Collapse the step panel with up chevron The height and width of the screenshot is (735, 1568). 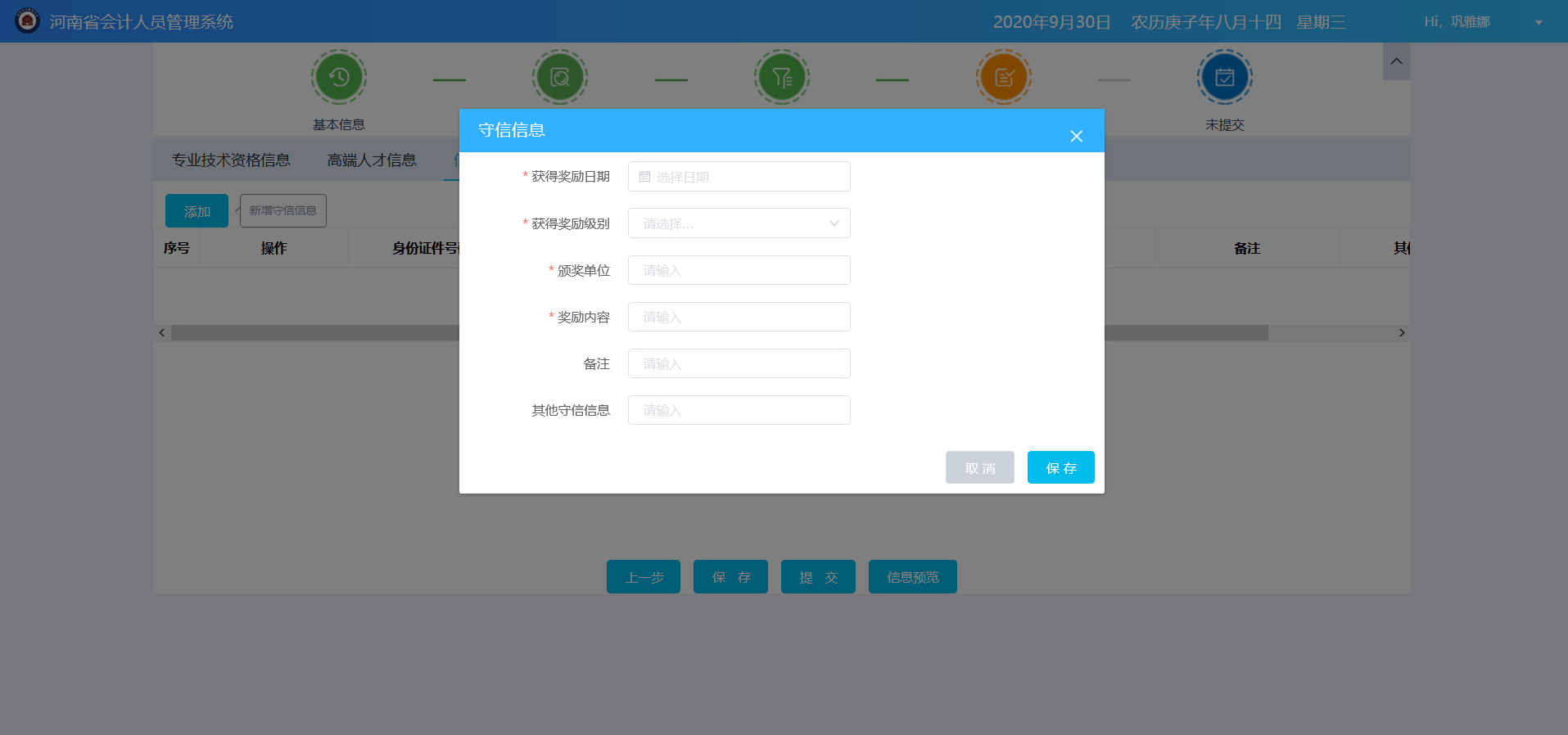[x=1396, y=61]
